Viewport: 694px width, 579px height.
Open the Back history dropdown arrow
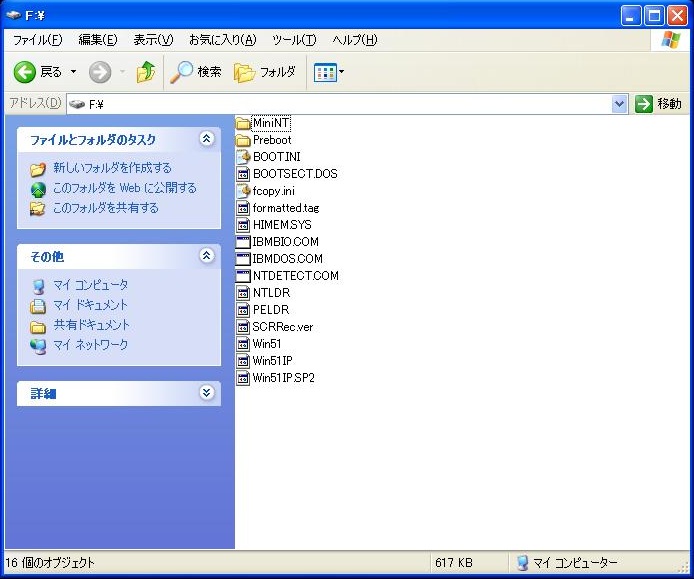(73, 72)
